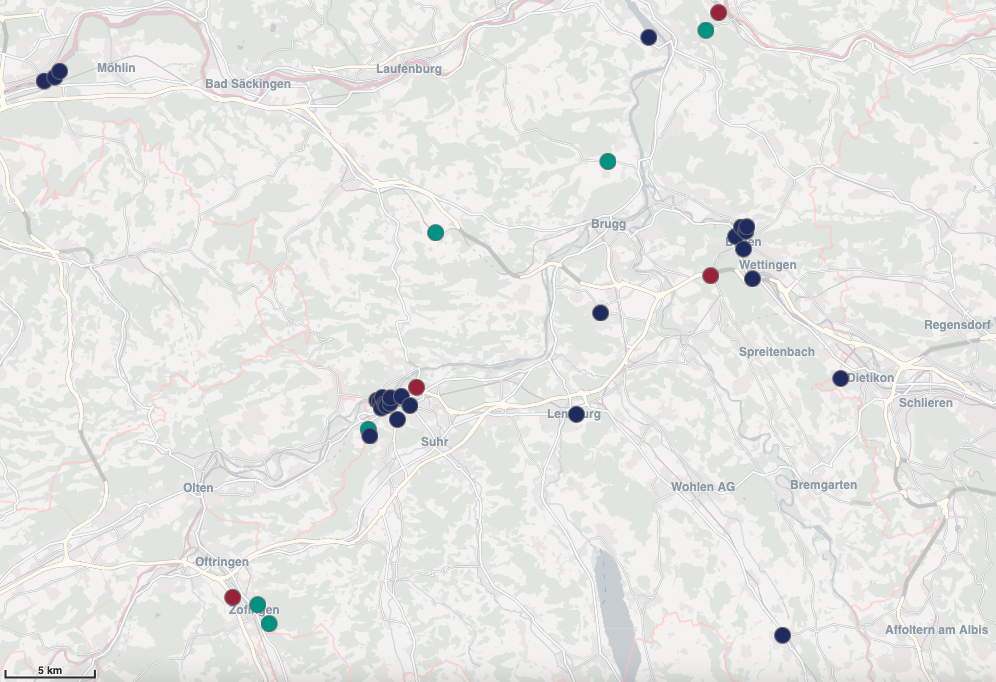Select the green marker west of Brugg

tap(435, 232)
